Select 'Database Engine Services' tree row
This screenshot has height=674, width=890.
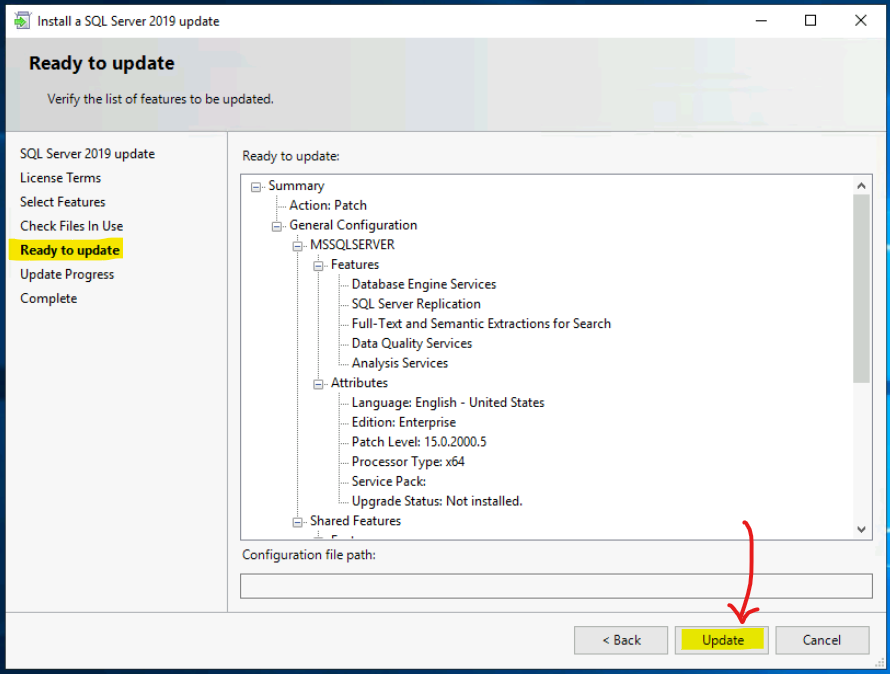(424, 284)
